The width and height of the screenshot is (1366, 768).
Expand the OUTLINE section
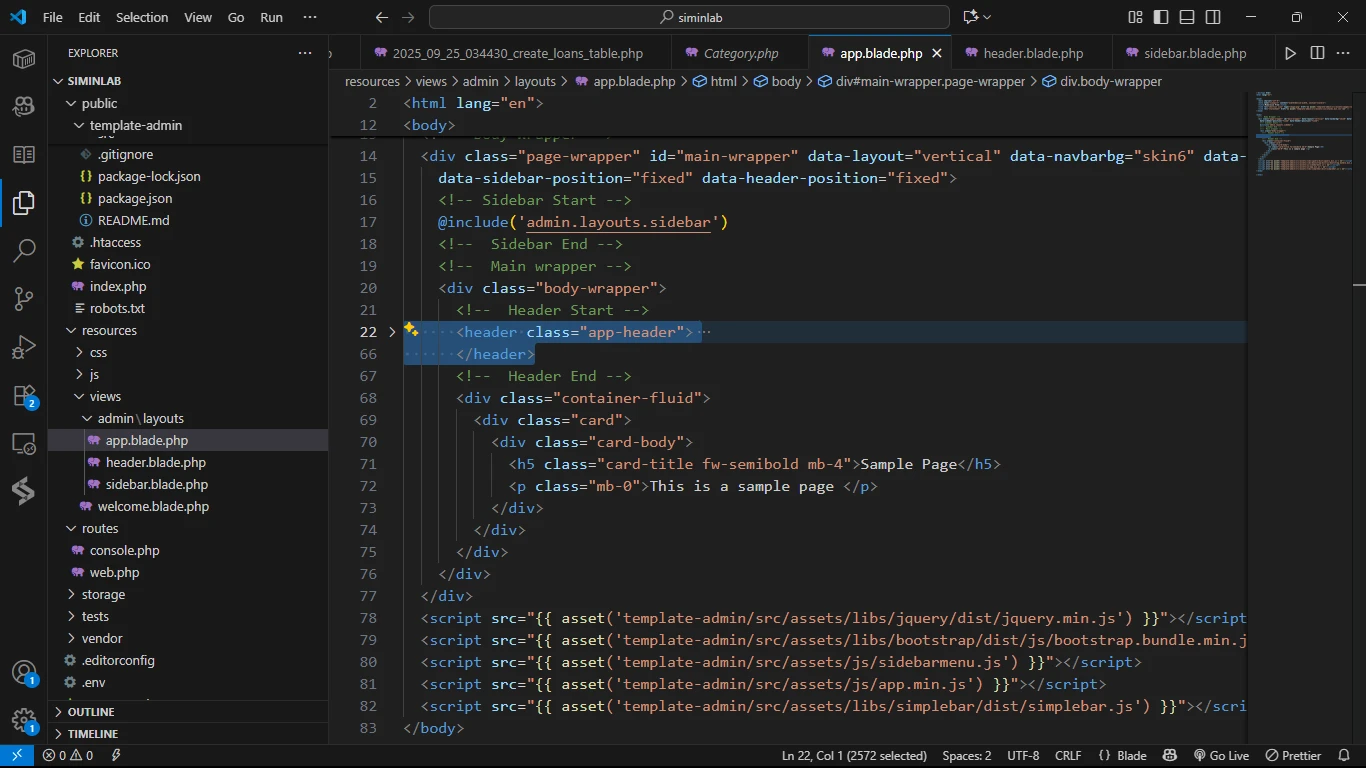tap(91, 712)
